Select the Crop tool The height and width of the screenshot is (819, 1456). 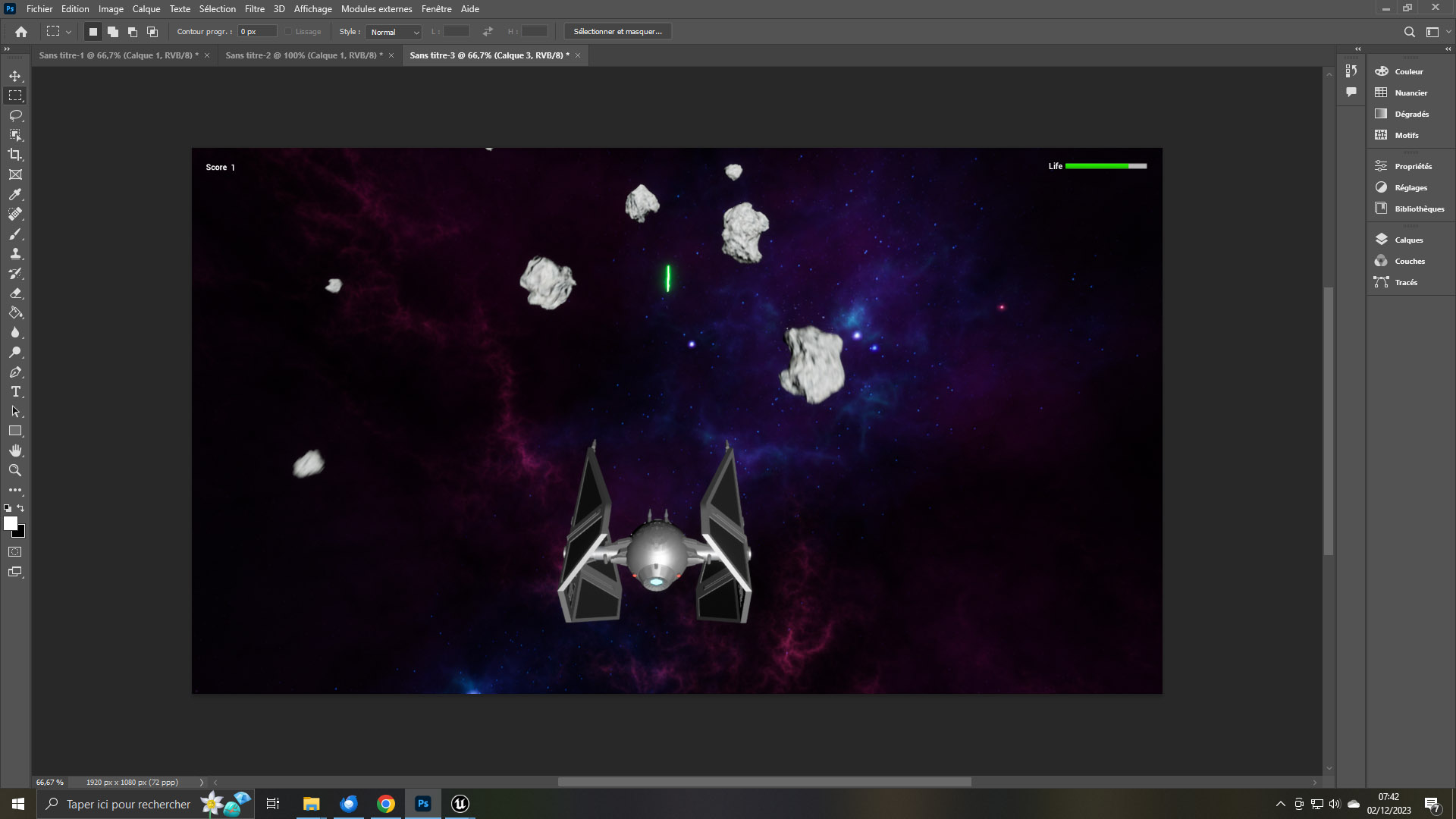15,155
